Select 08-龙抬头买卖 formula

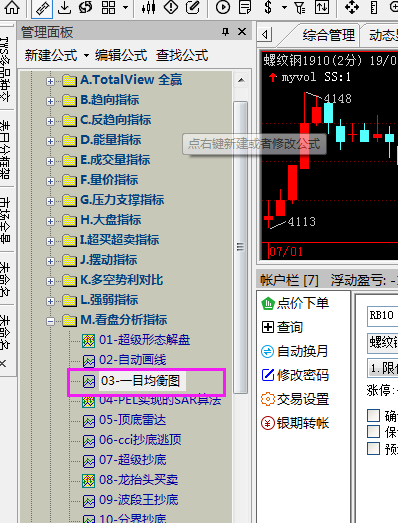[x=138, y=480]
